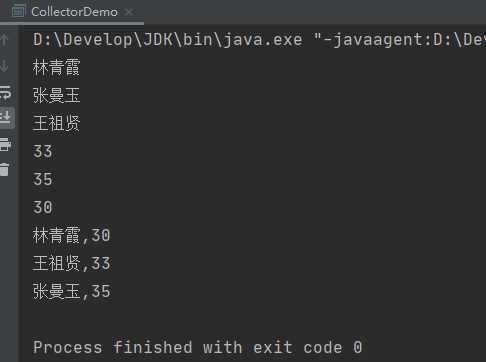Viewport: 486px width, 362px height.
Task: Click the Down the Stack Trace arrow
Action: [5, 66]
